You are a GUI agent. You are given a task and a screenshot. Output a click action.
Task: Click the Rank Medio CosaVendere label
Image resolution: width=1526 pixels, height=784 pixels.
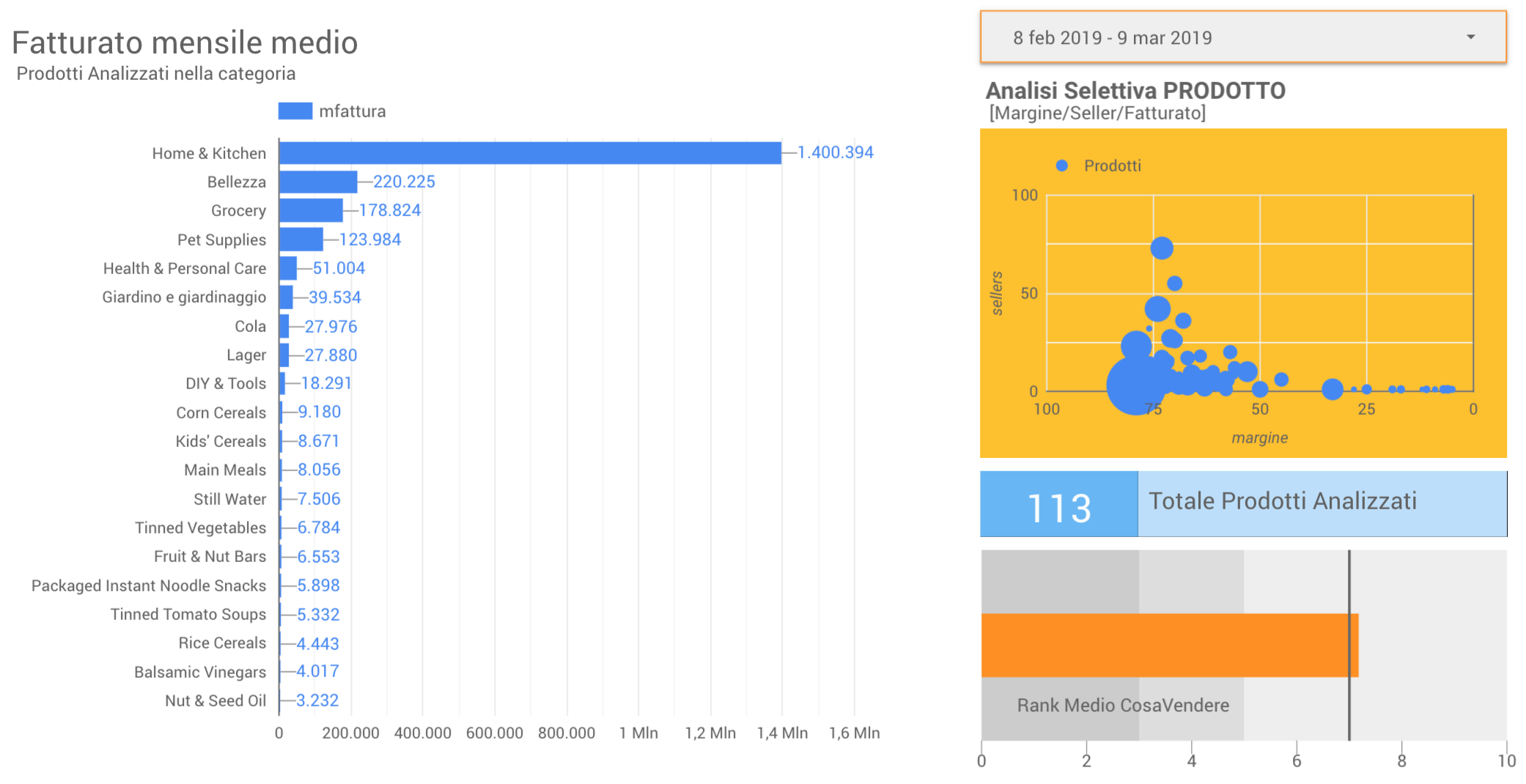[1123, 706]
